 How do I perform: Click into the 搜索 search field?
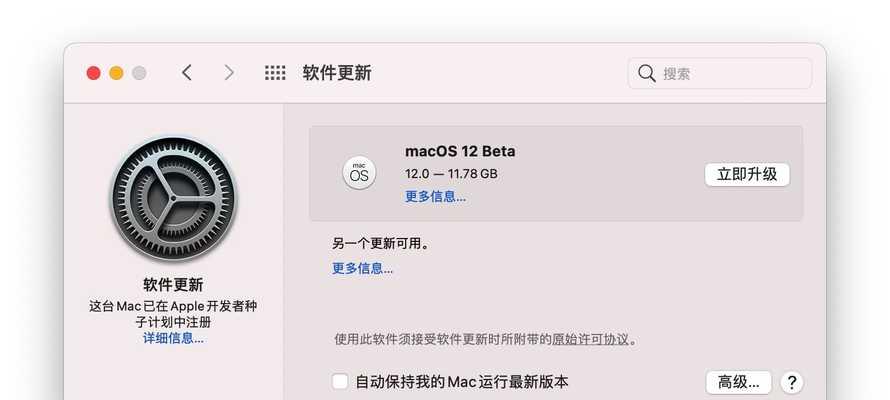click(x=720, y=73)
